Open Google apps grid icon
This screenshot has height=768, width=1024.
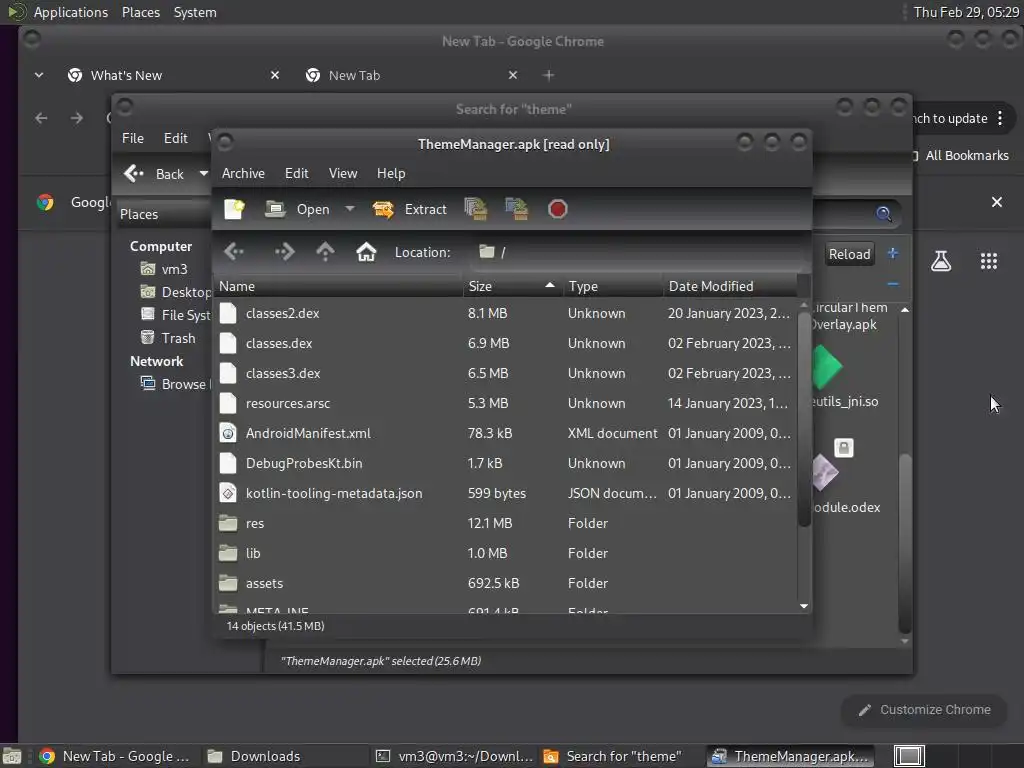(989, 261)
